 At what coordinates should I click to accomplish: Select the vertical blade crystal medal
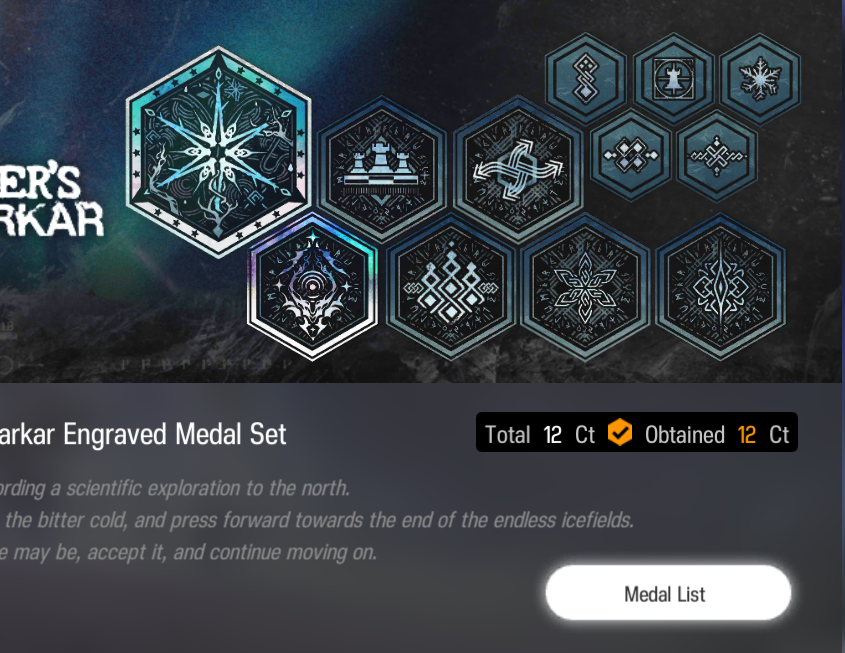pyautogui.click(x=721, y=287)
